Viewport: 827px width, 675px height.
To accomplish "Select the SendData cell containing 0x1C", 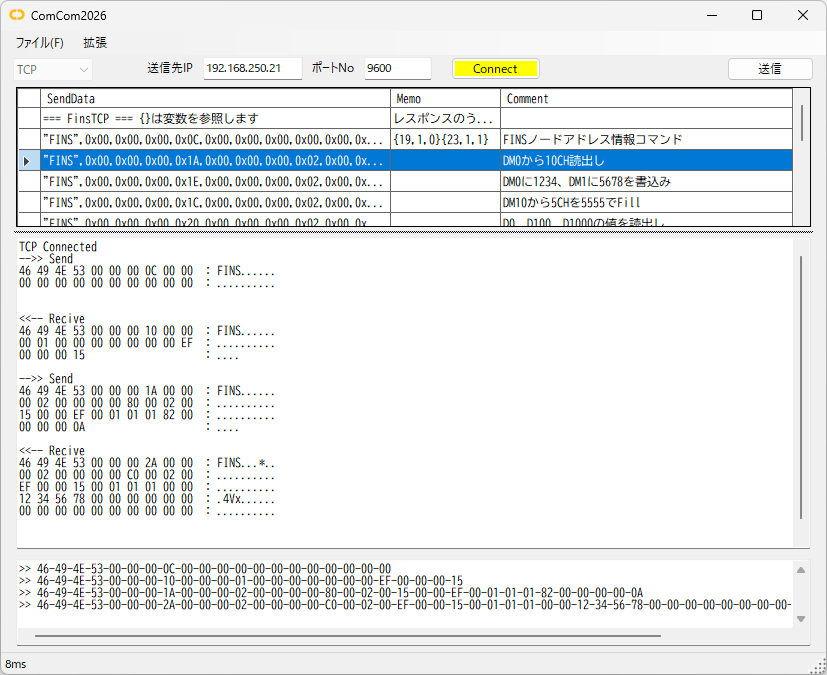I will pyautogui.click(x=215, y=202).
